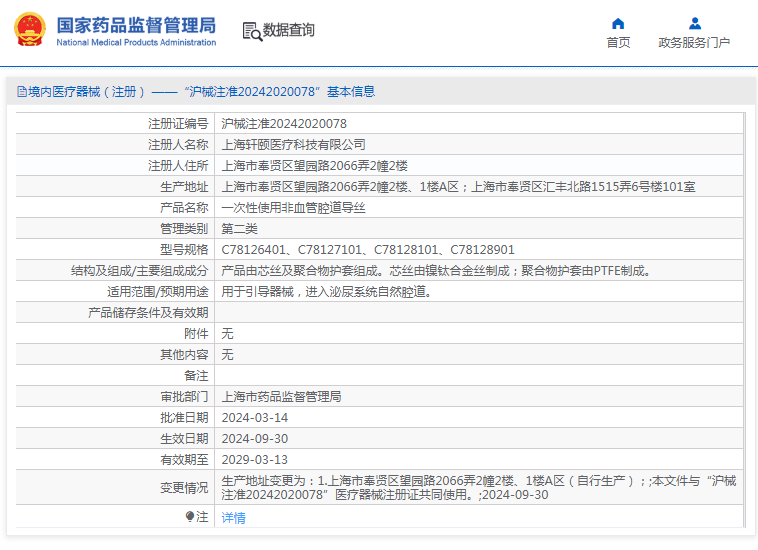
Task: Click National Medical Products Administration subtitle
Action: 136,43
